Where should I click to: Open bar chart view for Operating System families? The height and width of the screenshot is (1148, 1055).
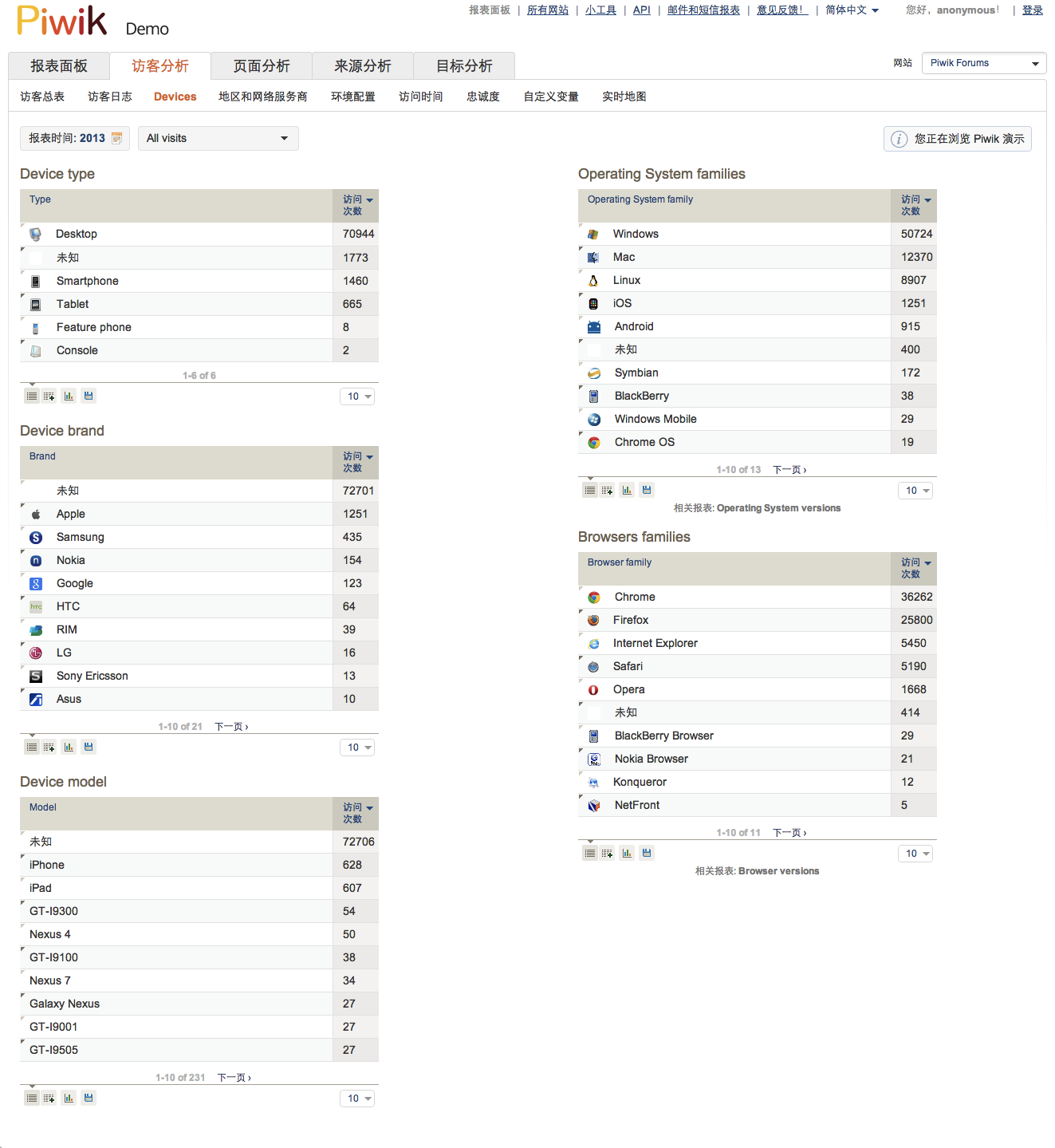click(627, 490)
